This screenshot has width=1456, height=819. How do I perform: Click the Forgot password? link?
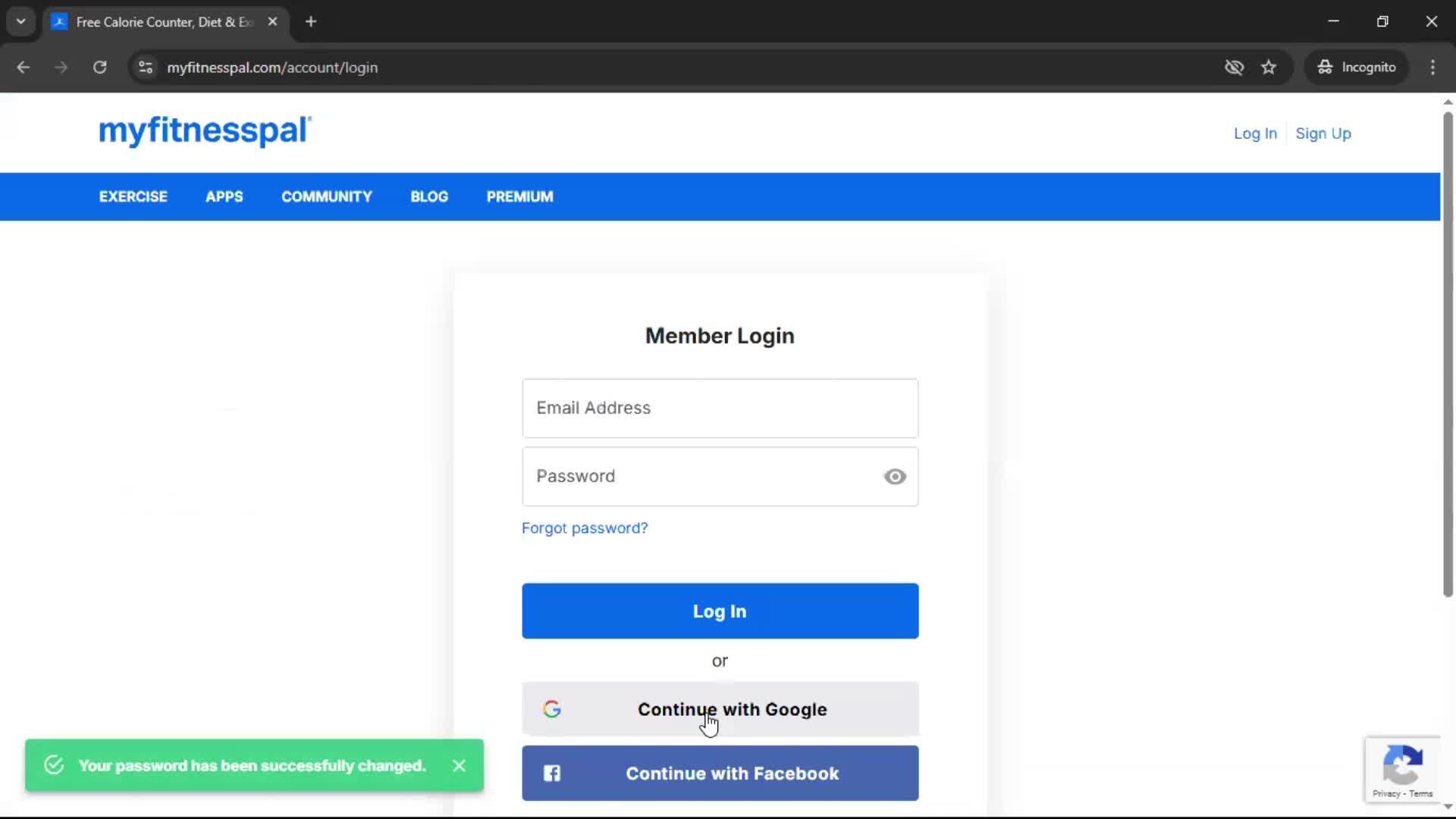(585, 528)
